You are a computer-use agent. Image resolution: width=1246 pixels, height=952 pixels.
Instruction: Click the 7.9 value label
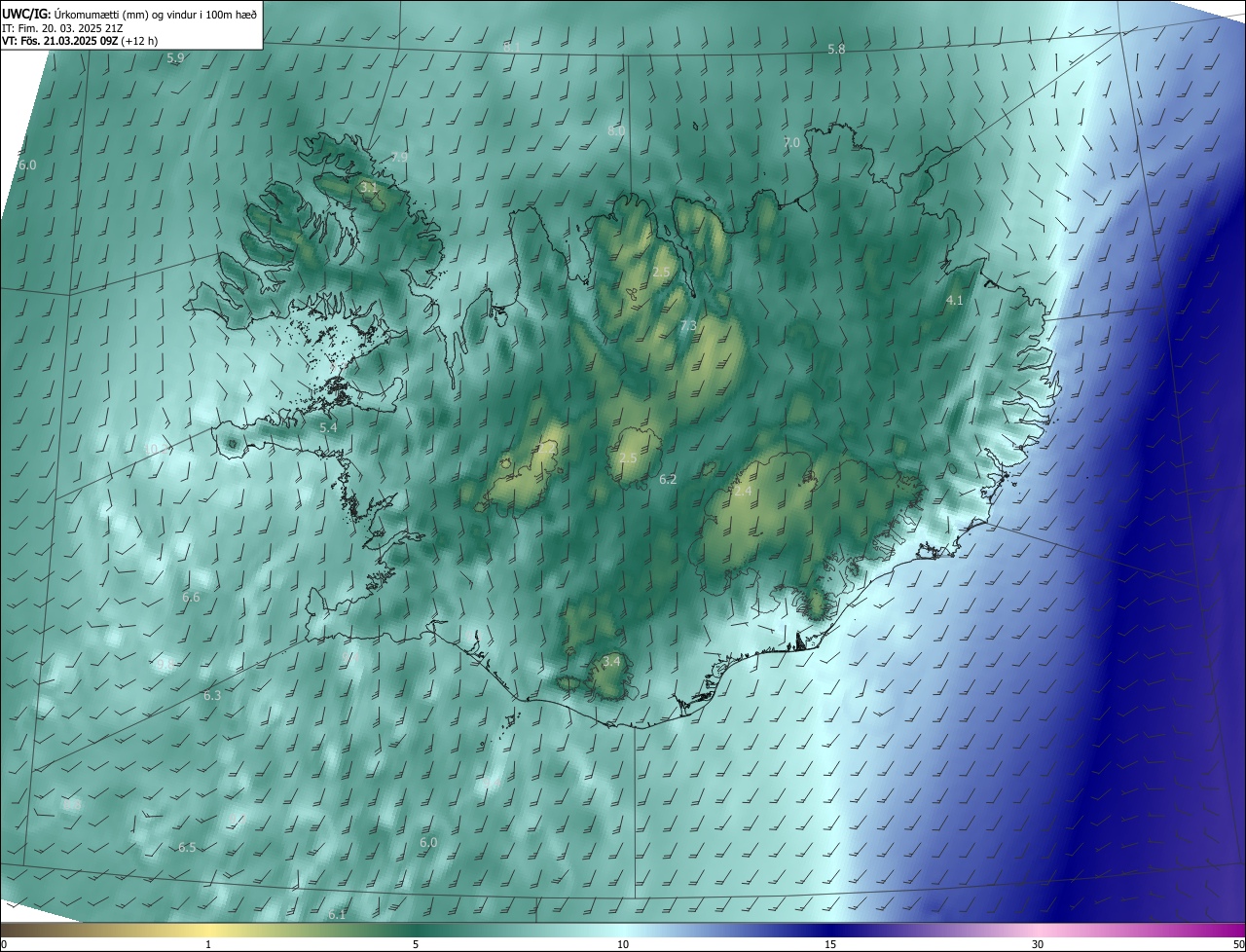click(399, 157)
